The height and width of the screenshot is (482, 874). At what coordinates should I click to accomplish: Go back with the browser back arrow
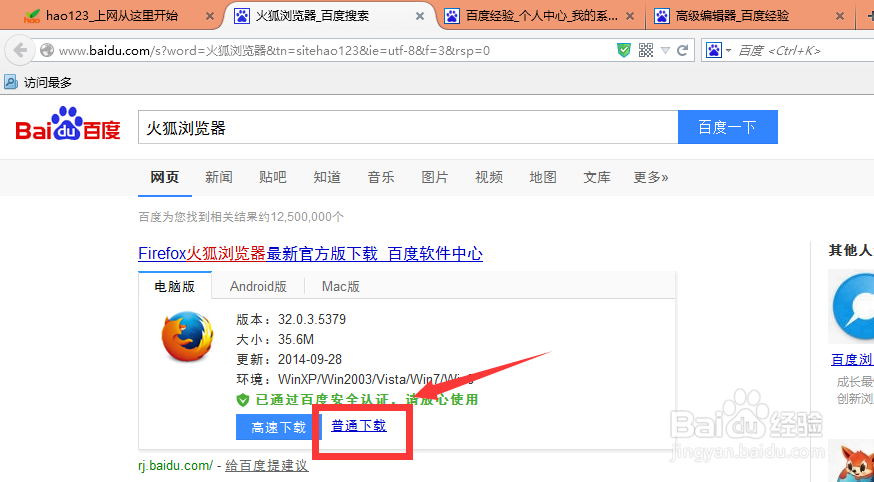(x=20, y=51)
